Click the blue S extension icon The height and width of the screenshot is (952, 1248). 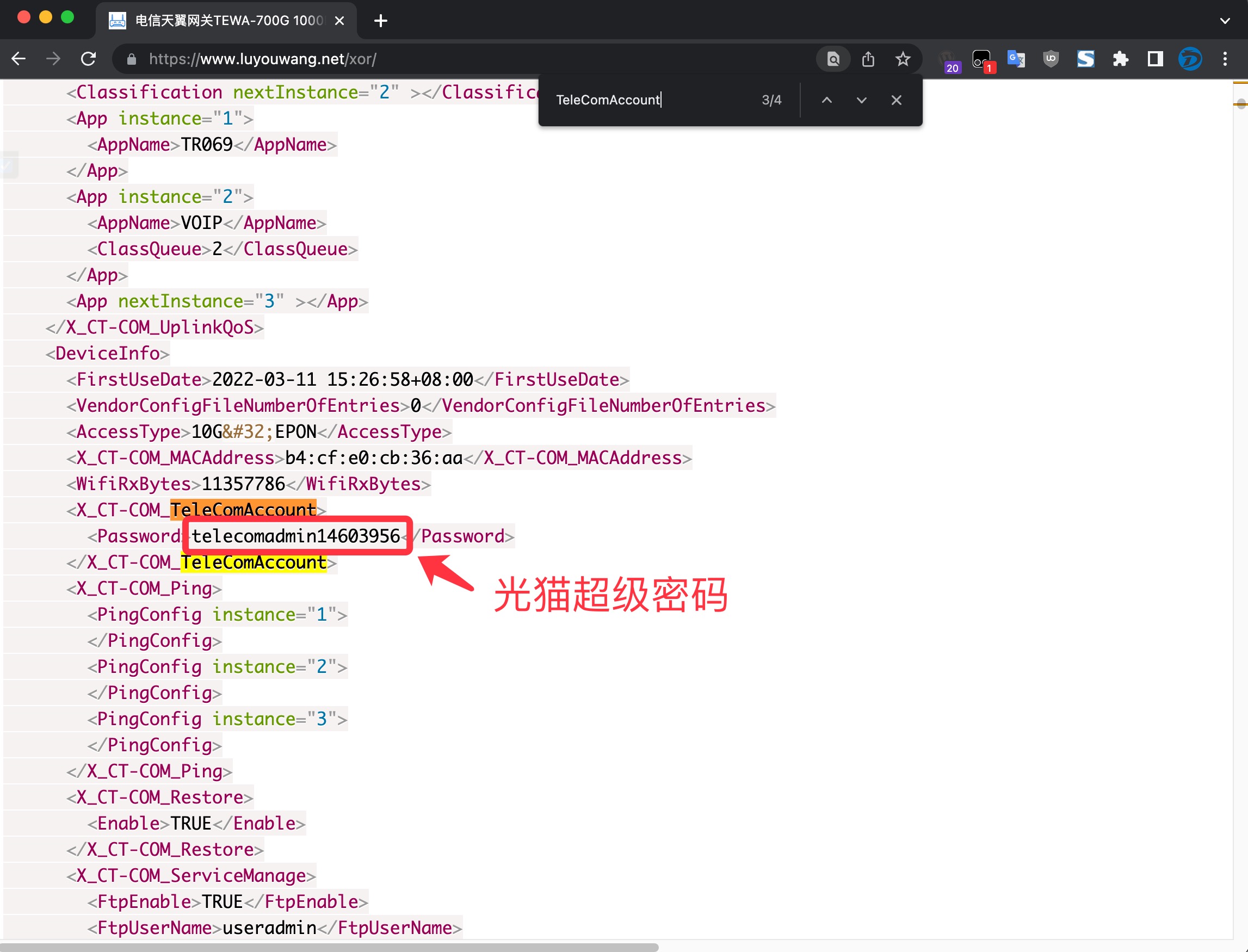pyautogui.click(x=1085, y=59)
